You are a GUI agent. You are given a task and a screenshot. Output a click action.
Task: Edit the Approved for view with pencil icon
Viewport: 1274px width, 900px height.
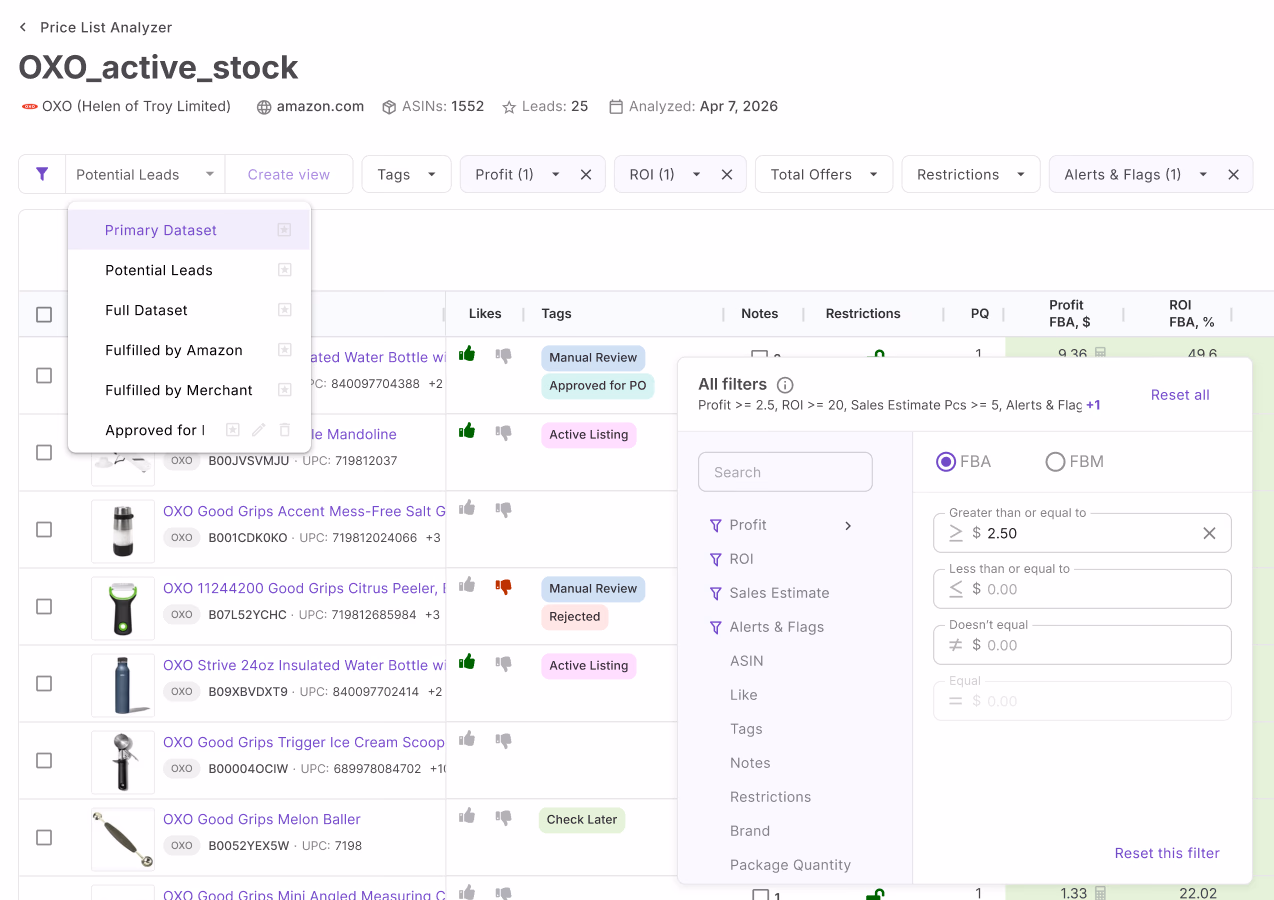tap(258, 430)
